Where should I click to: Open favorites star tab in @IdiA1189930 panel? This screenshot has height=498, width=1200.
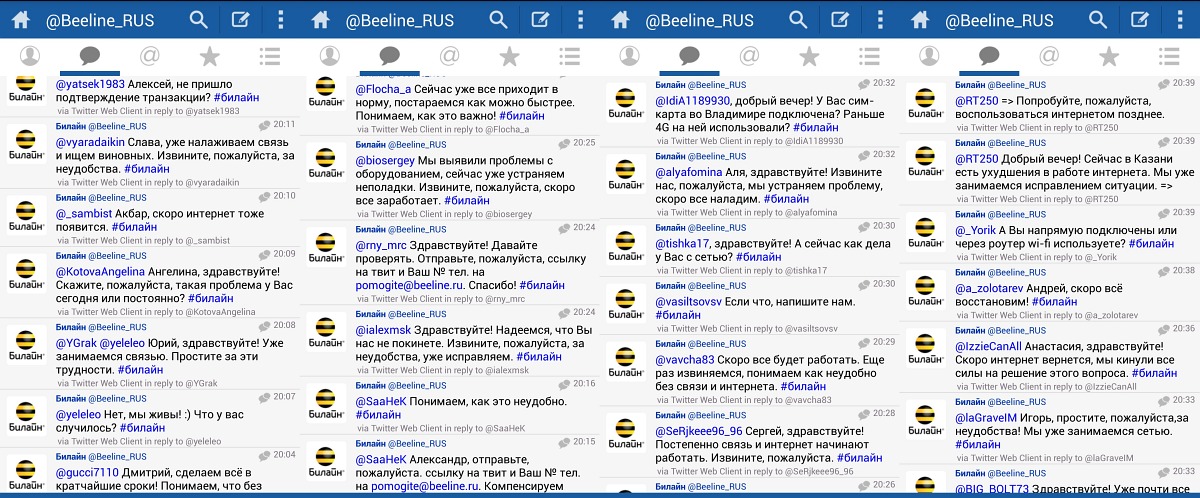[x=809, y=56]
